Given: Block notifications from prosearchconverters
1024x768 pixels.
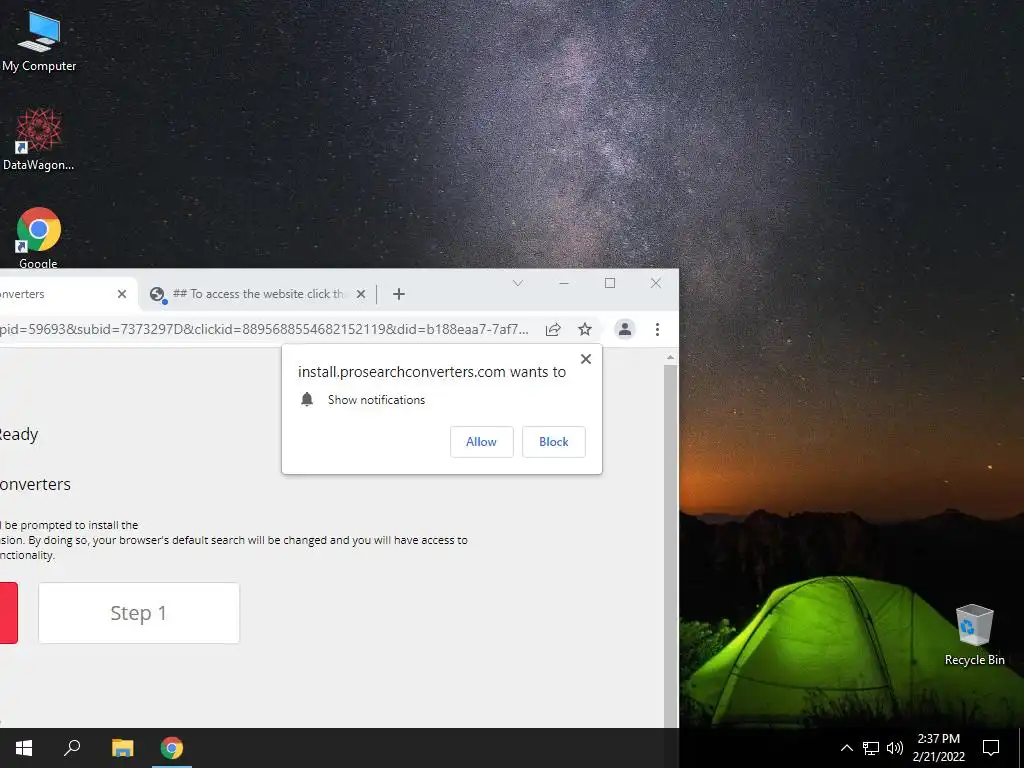Looking at the screenshot, I should tap(553, 442).
